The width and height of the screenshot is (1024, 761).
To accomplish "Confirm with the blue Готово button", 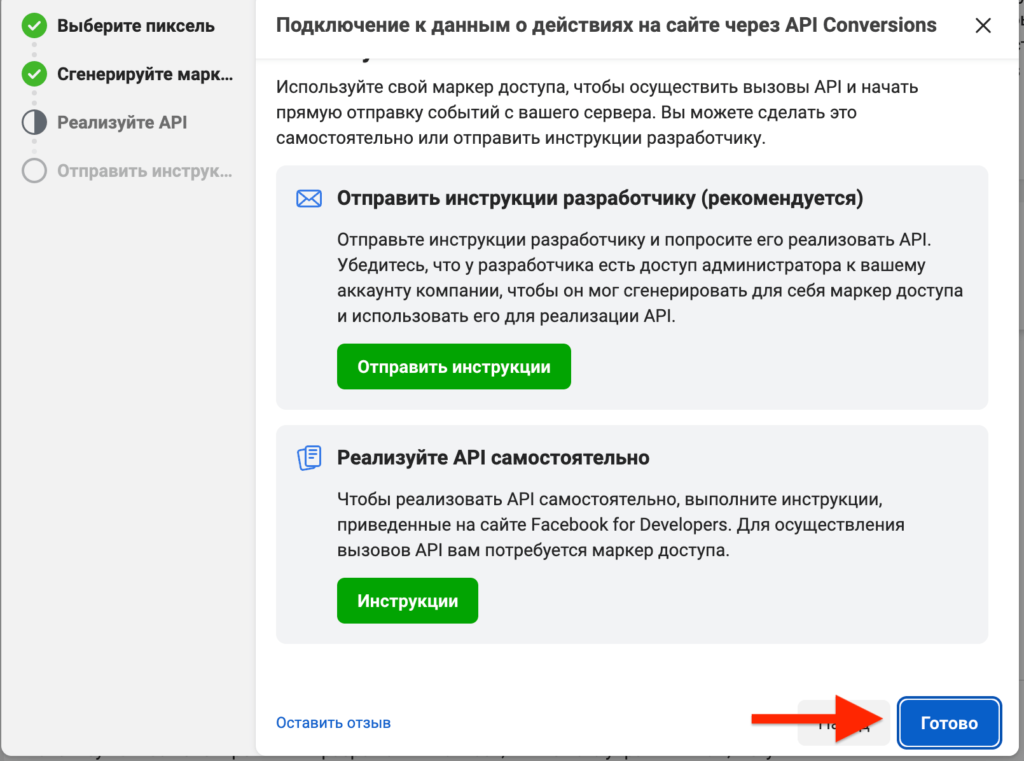I will coord(949,723).
